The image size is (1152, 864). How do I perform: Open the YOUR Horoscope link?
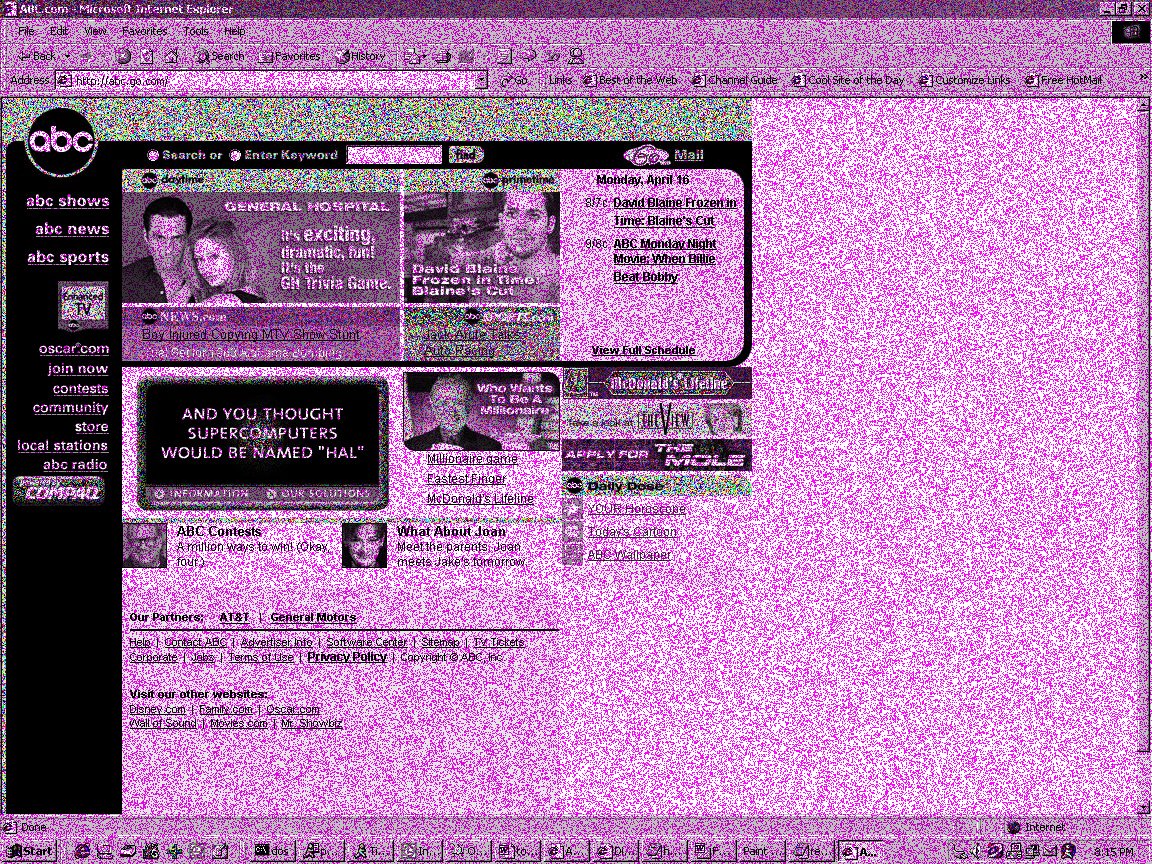point(636,508)
